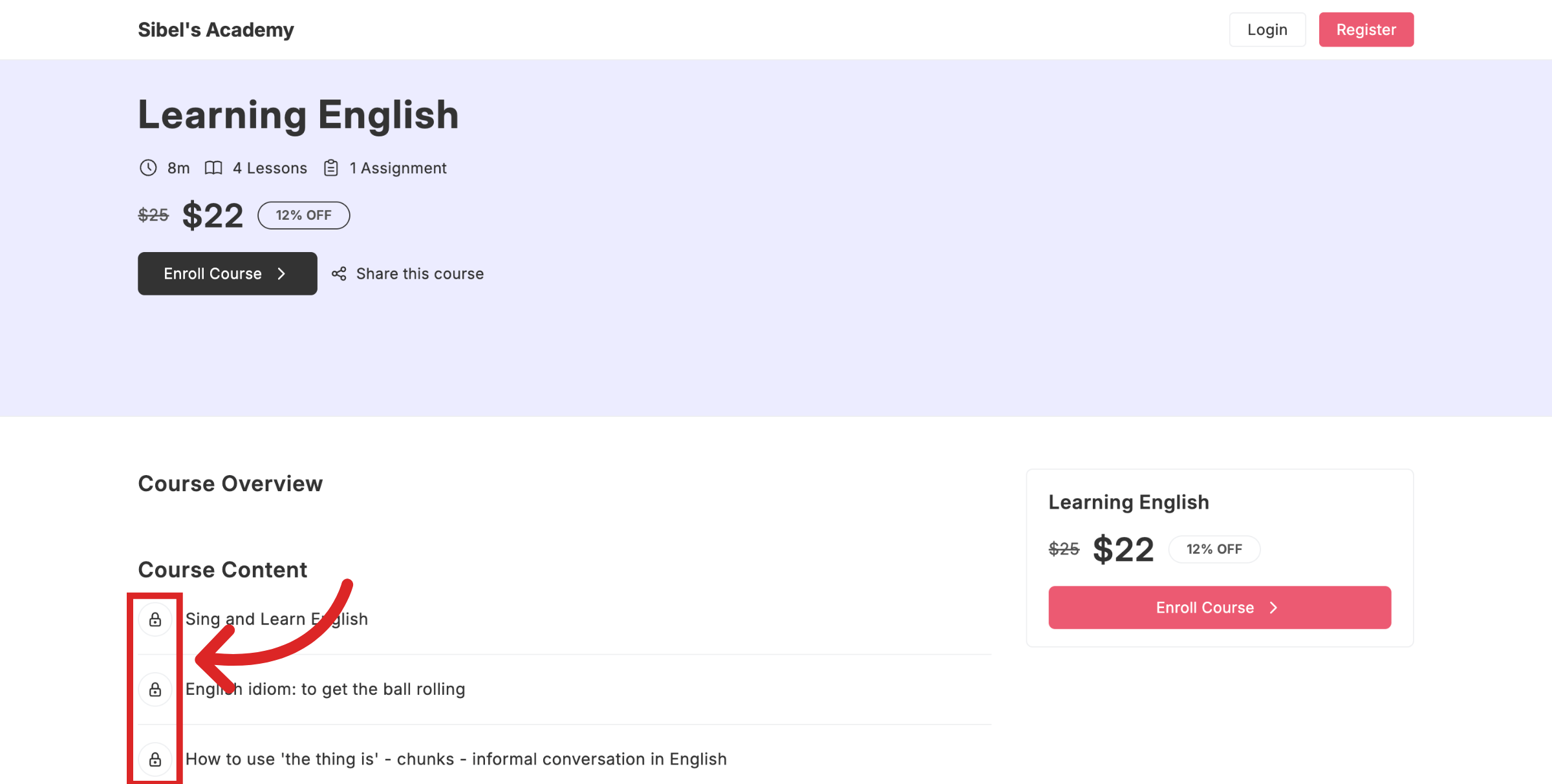The height and width of the screenshot is (784, 1552).
Task: Click the lock icon on Sing and Learn English
Action: point(155,619)
